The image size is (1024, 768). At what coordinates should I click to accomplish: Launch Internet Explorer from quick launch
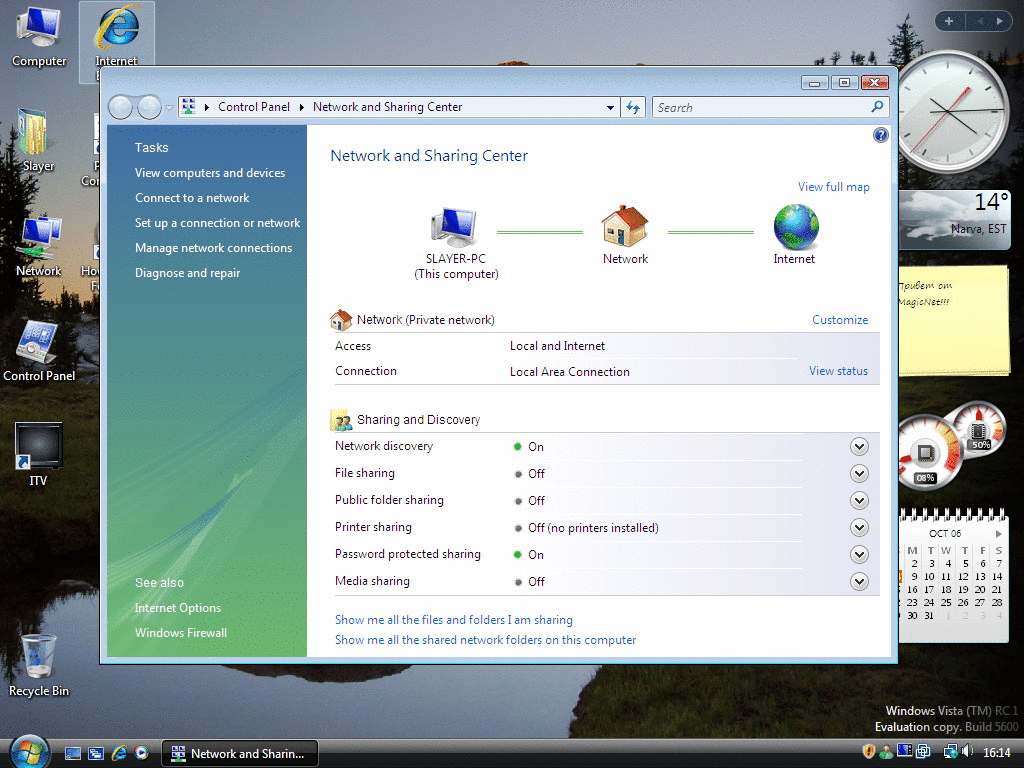[x=119, y=753]
